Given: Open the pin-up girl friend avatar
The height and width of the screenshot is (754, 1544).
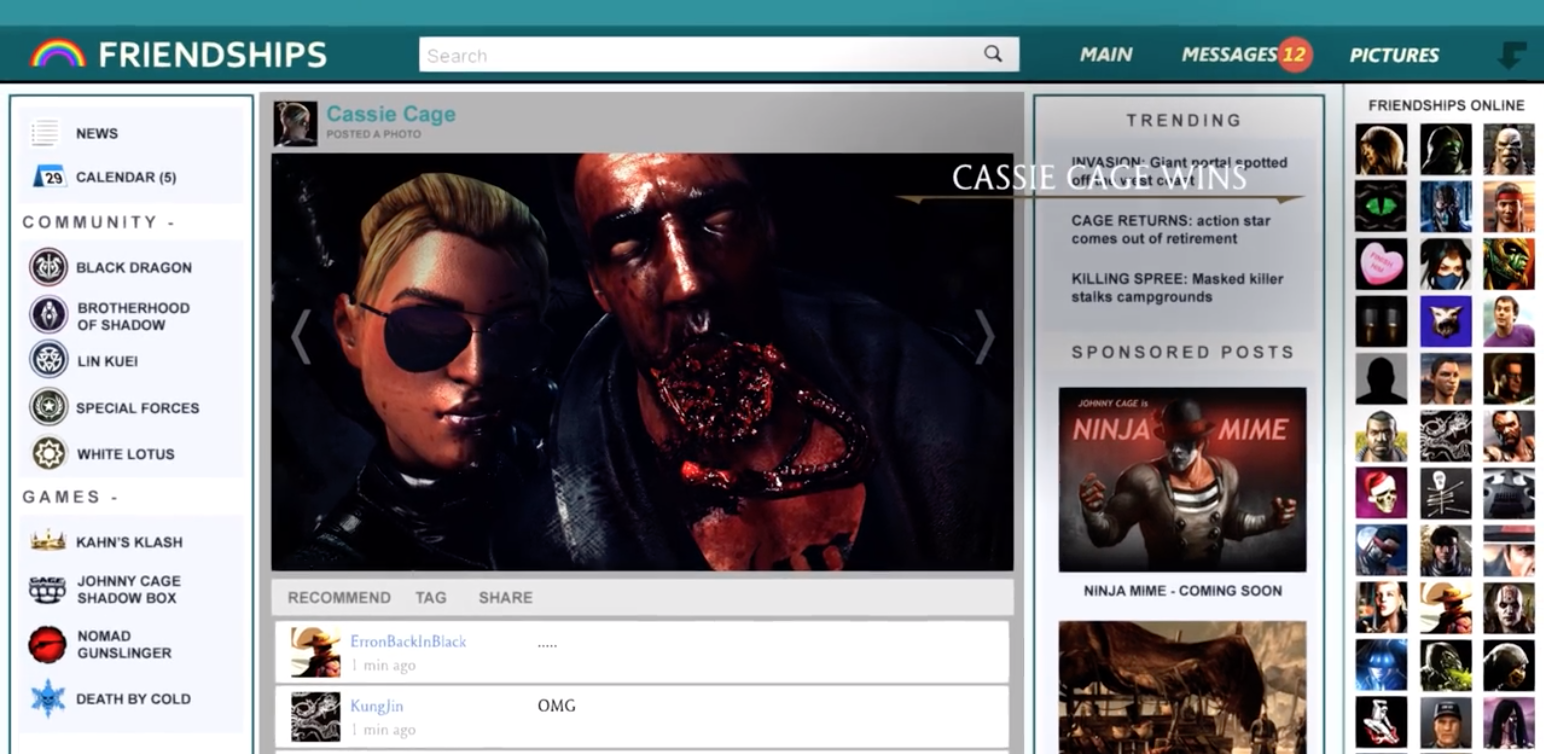Looking at the screenshot, I should 1381,721.
